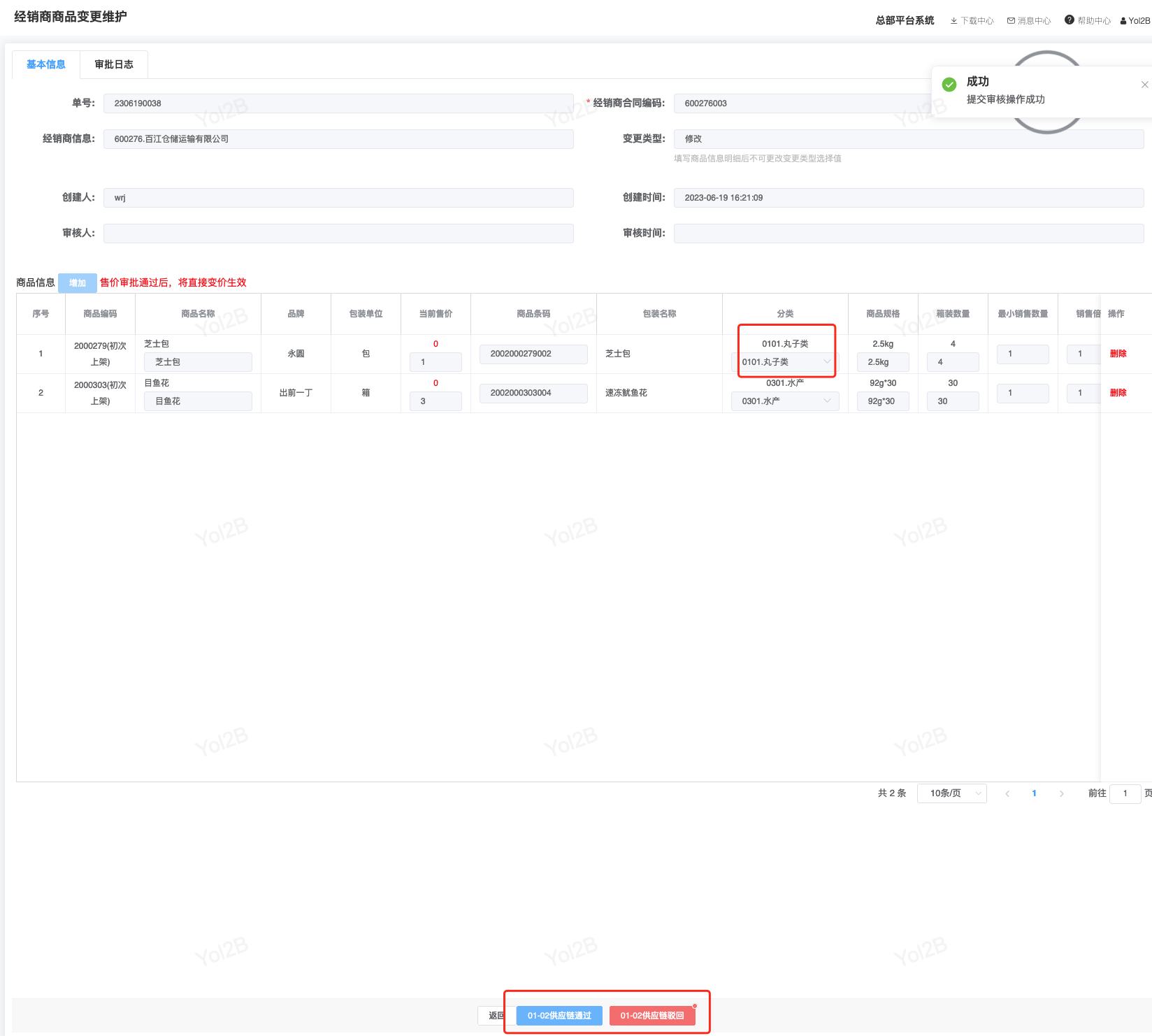The image size is (1152, 1036).
Task: Click the 共 2 条 total count
Action: (x=892, y=793)
